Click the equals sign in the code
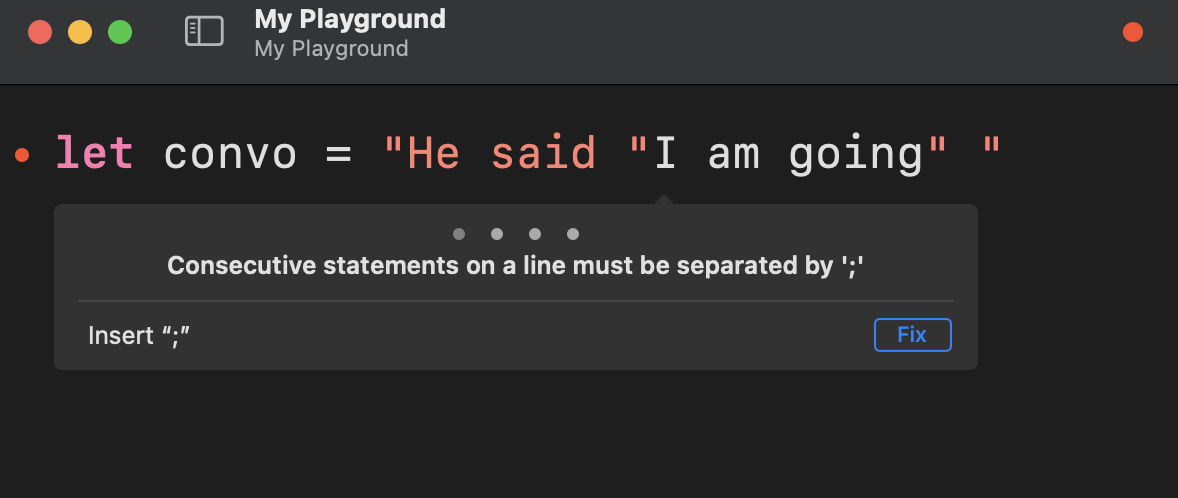Viewport: 1178px width, 498px height. [x=338, y=154]
